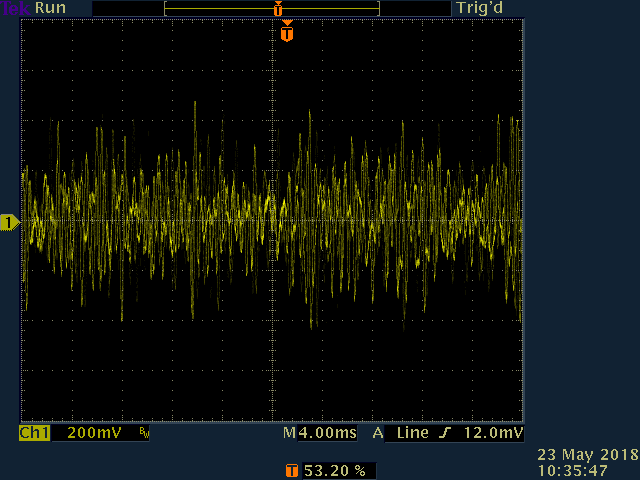The image size is (640, 480).
Task: Click the bandwidth limit Bw icon
Action: click(144, 433)
